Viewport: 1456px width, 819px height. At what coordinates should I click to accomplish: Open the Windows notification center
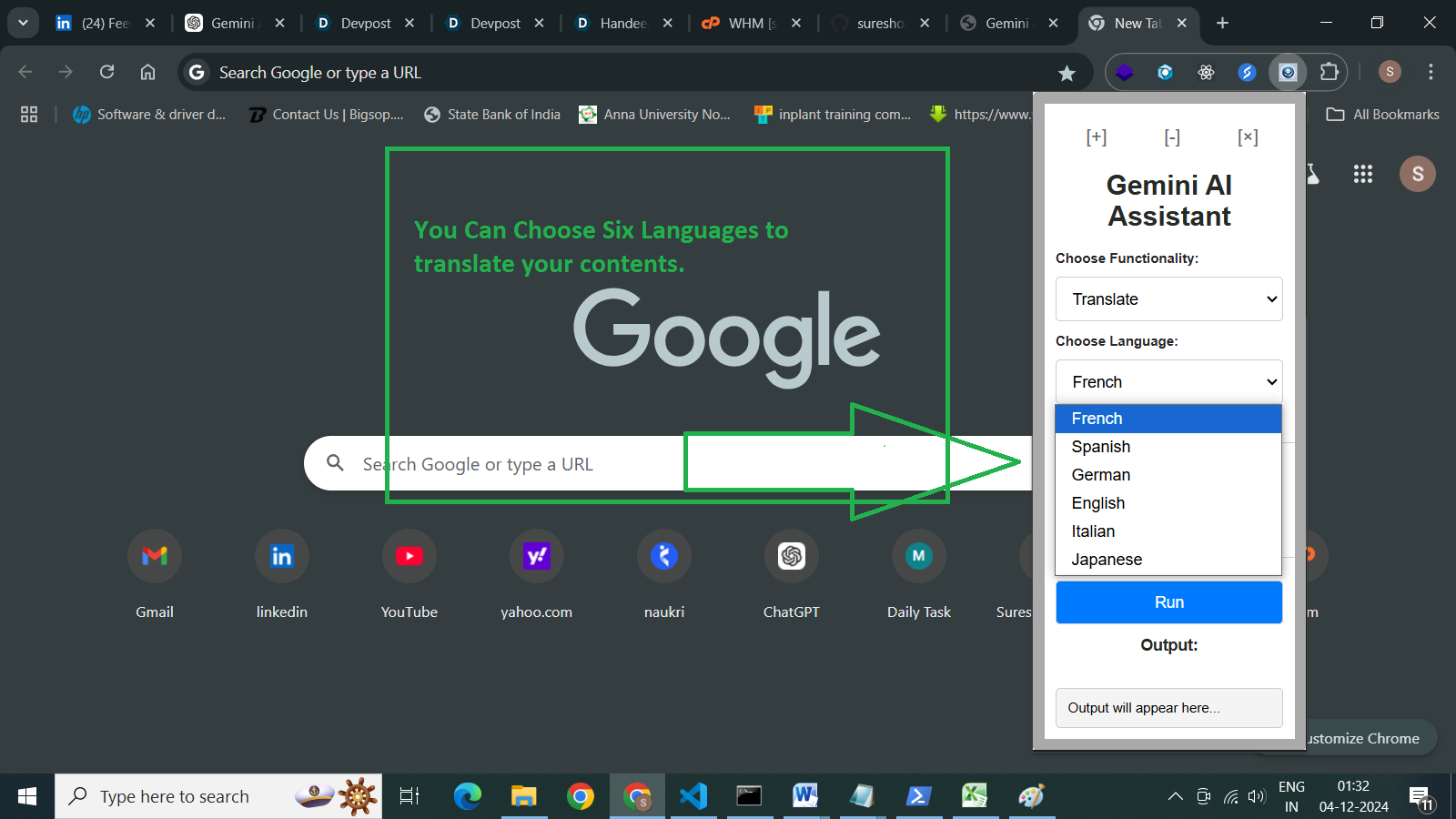[x=1421, y=798]
